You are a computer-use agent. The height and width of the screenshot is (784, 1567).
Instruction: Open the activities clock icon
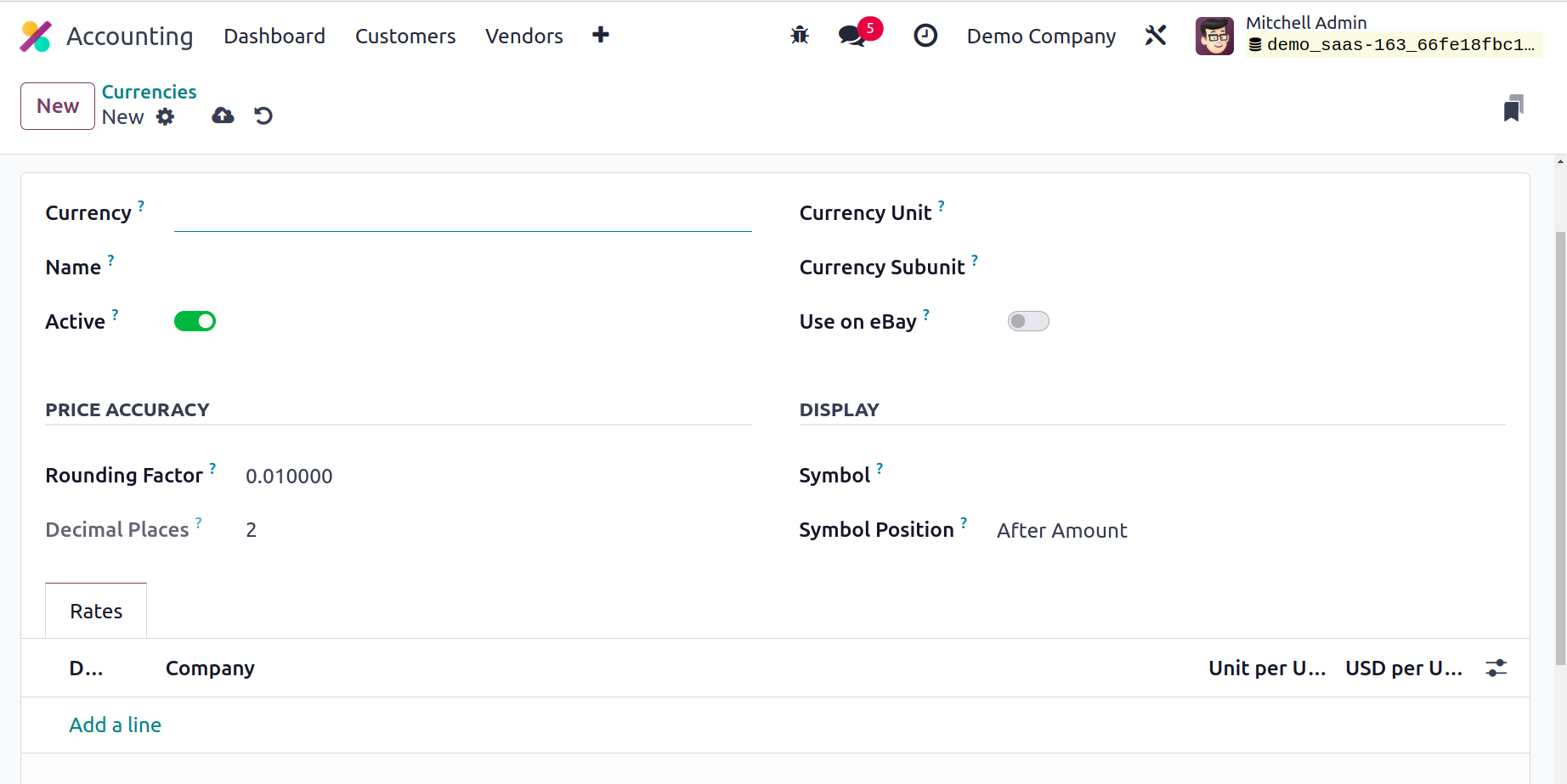point(925,36)
